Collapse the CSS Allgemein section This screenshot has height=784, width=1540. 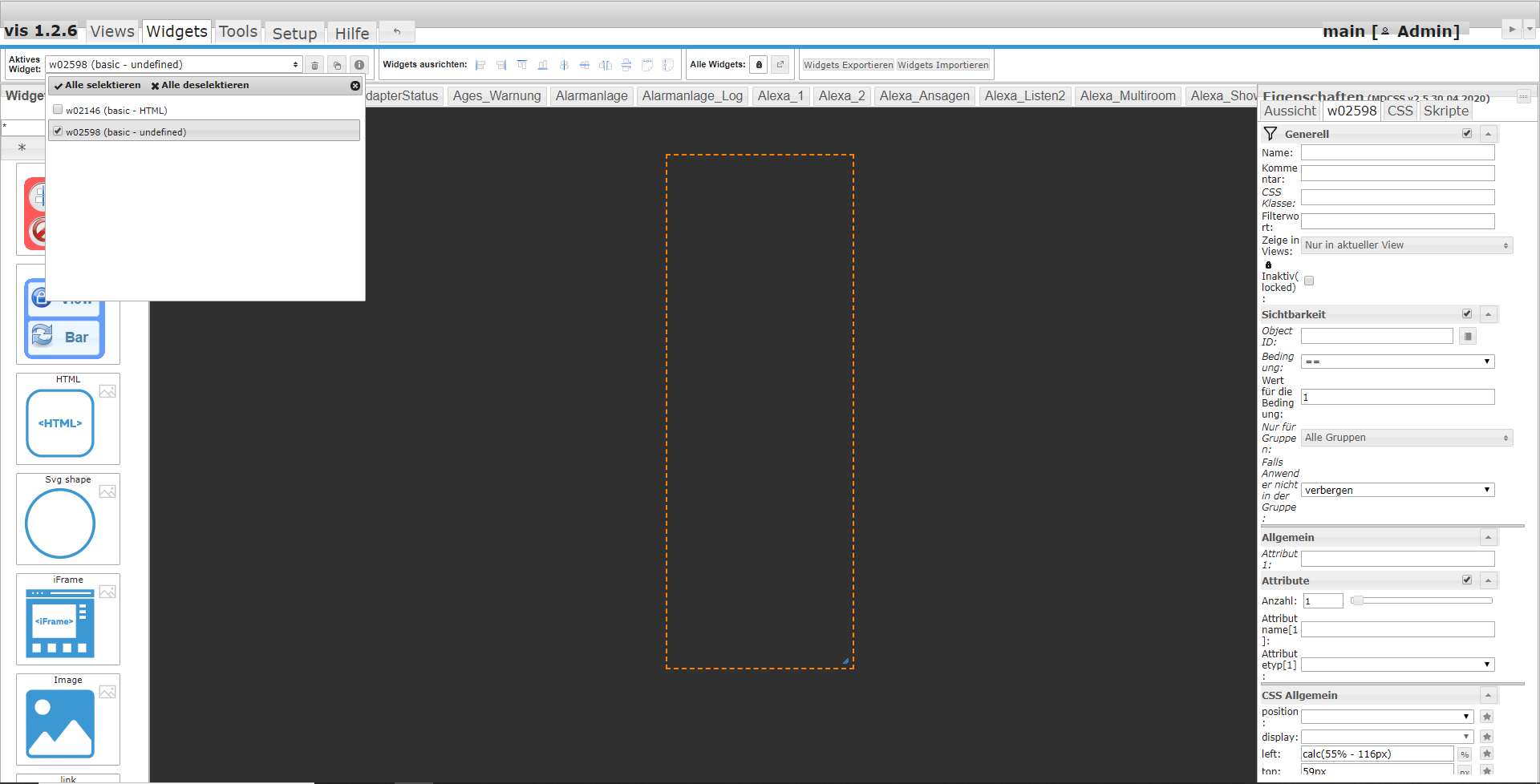point(1488,695)
